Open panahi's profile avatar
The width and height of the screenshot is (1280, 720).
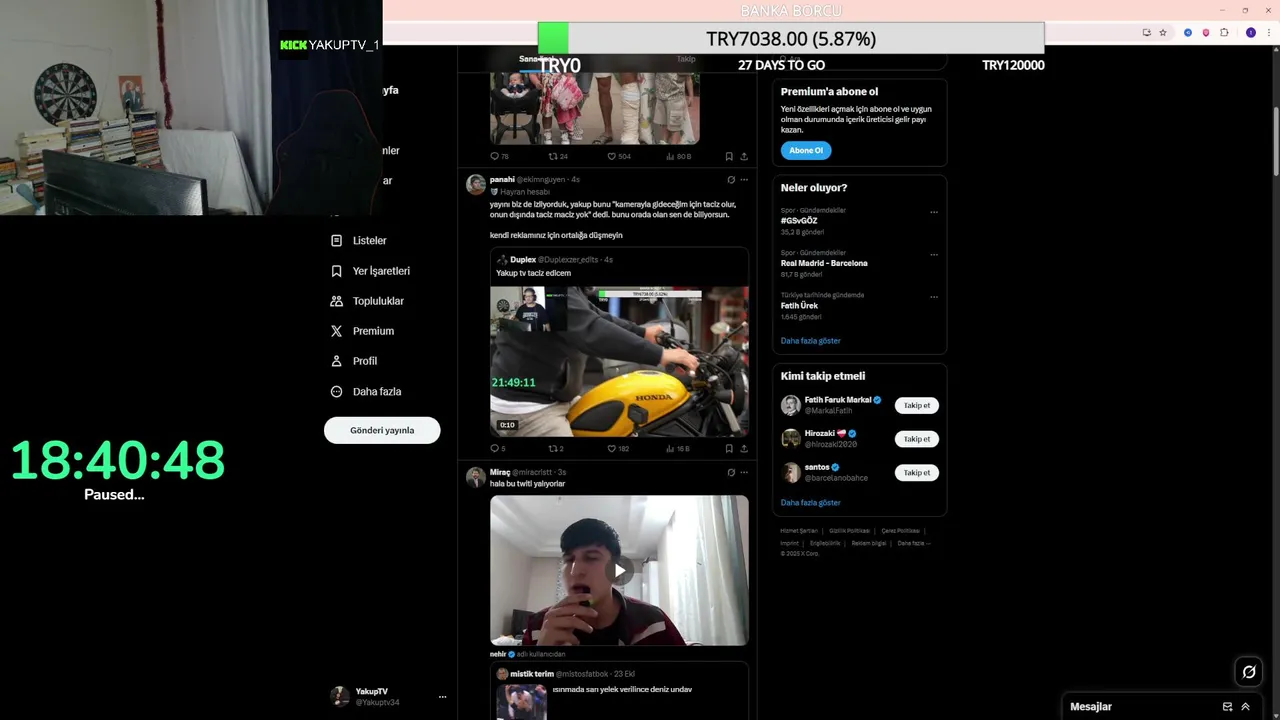[476, 184]
